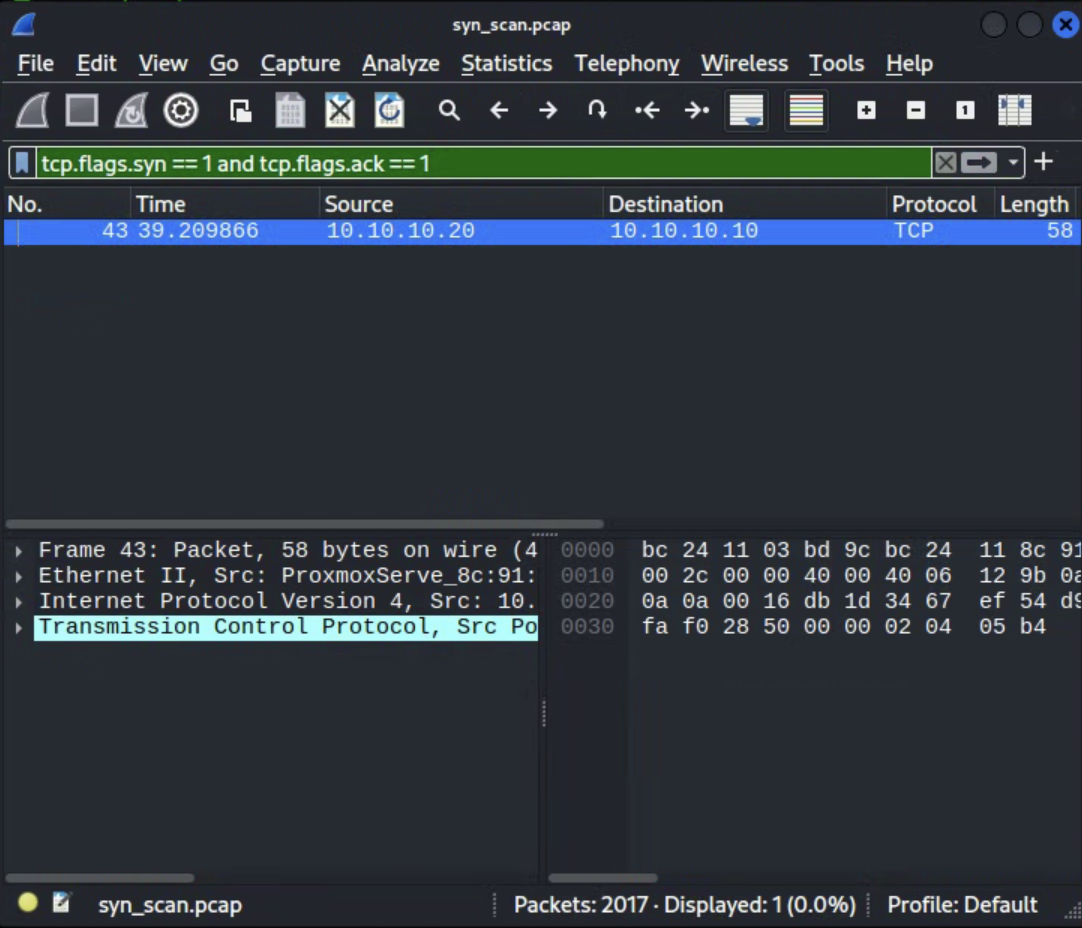This screenshot has width=1082, height=928.
Task: Zoom in on the packet list
Action: coord(866,110)
